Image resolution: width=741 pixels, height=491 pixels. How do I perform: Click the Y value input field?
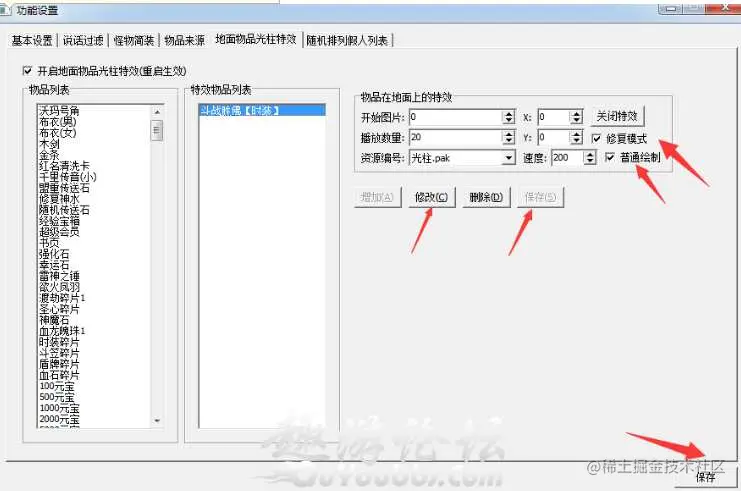[x=554, y=138]
